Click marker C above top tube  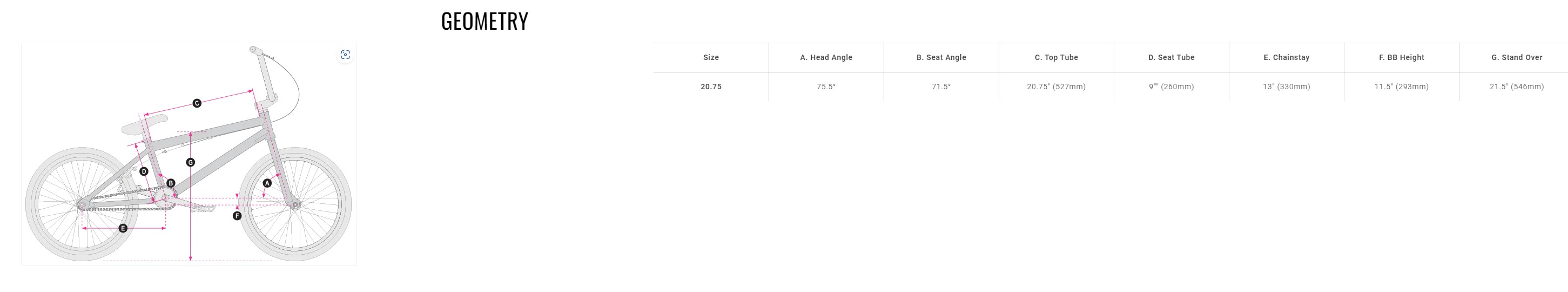(197, 104)
